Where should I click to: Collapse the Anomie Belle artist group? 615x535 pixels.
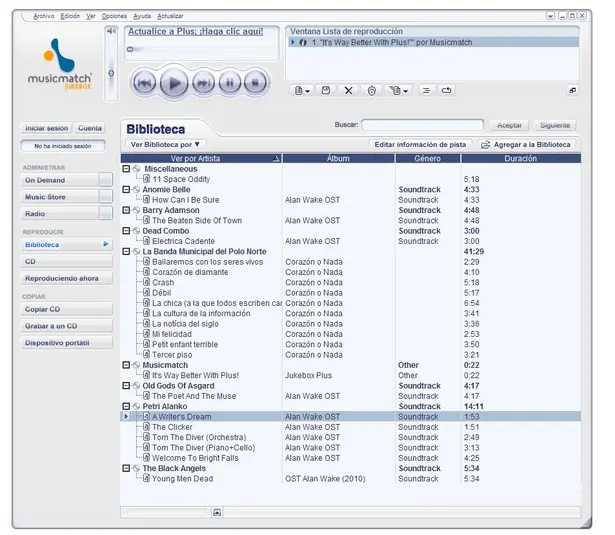tap(126, 190)
